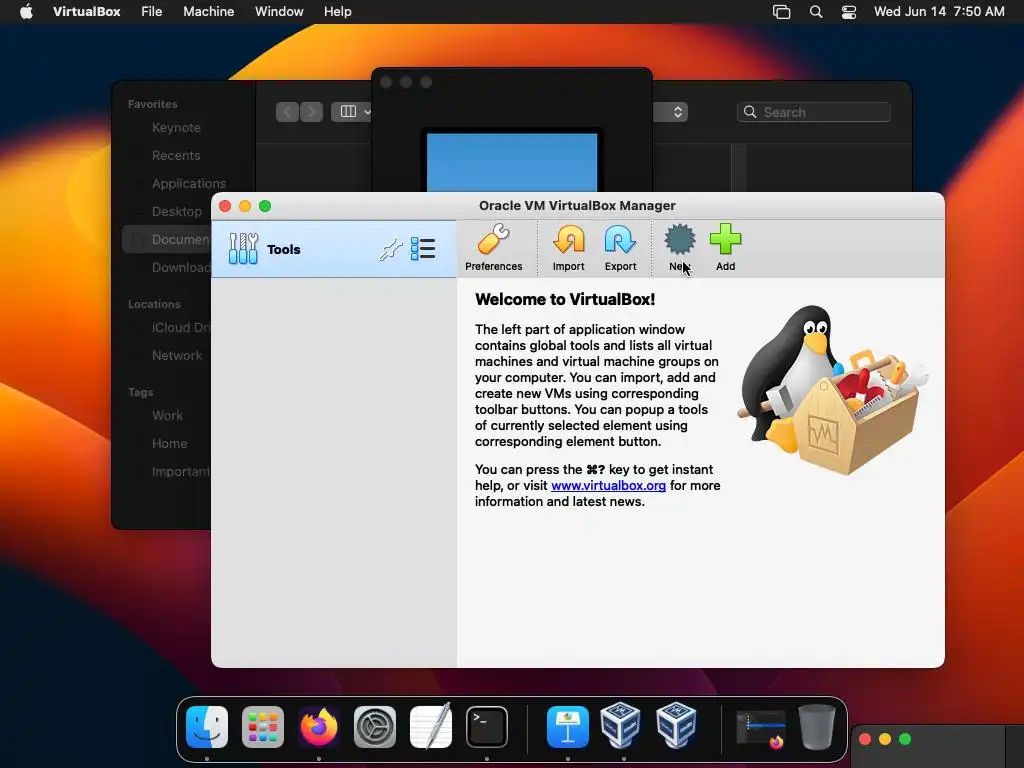1024x768 pixels.
Task: Select Recents in Finder sidebar
Action: click(x=176, y=155)
